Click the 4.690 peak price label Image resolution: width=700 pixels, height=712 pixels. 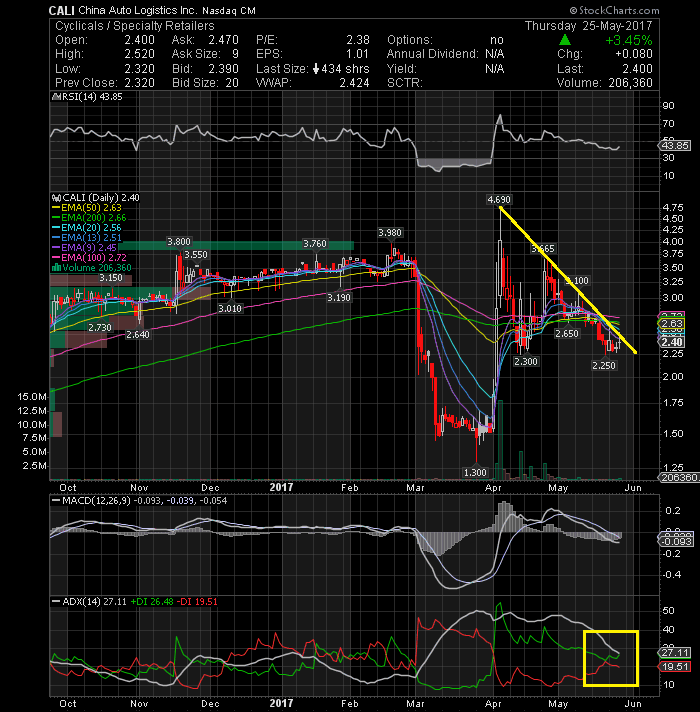pyautogui.click(x=499, y=200)
